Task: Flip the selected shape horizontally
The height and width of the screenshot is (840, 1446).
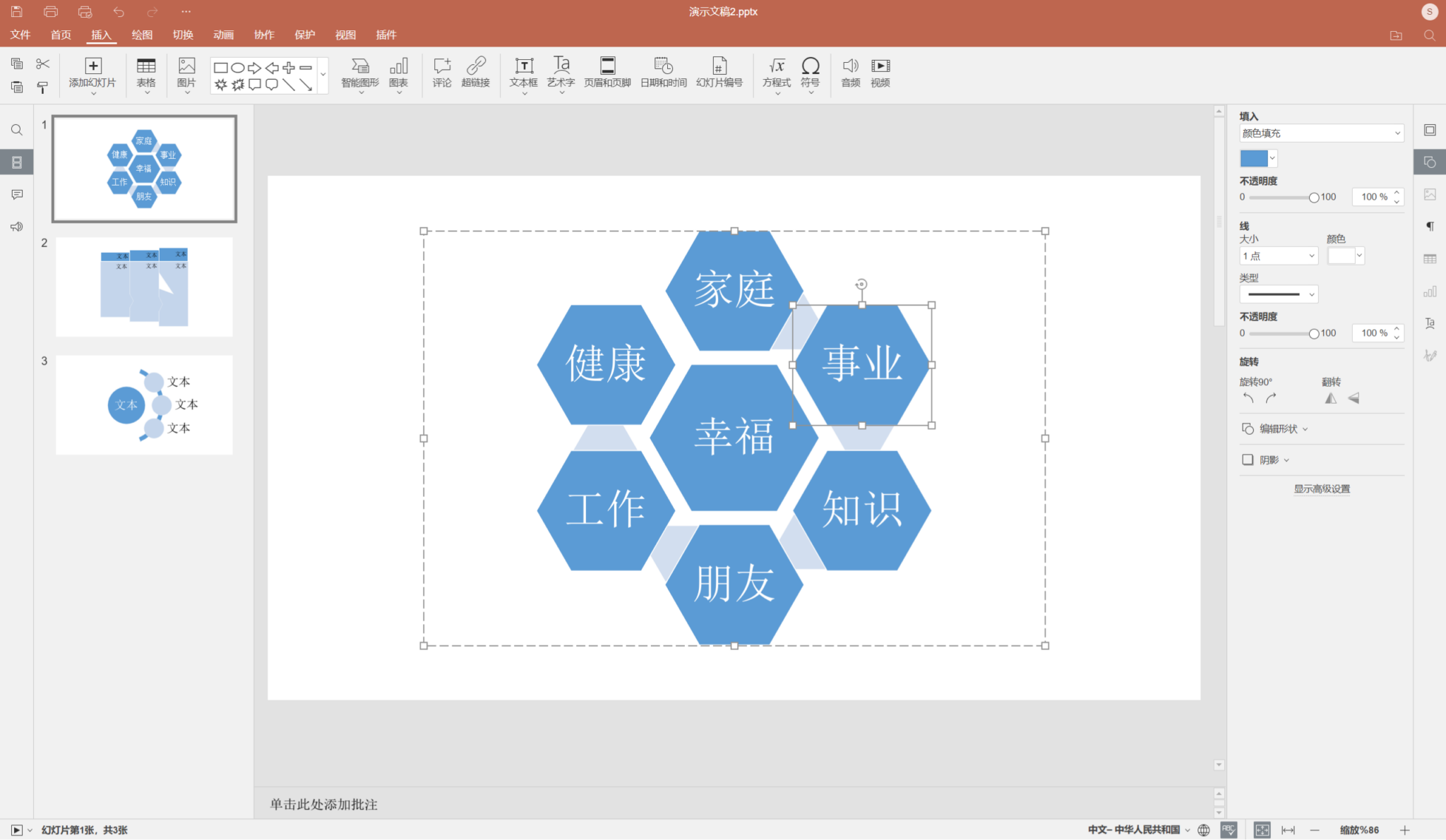Action: click(1330, 397)
